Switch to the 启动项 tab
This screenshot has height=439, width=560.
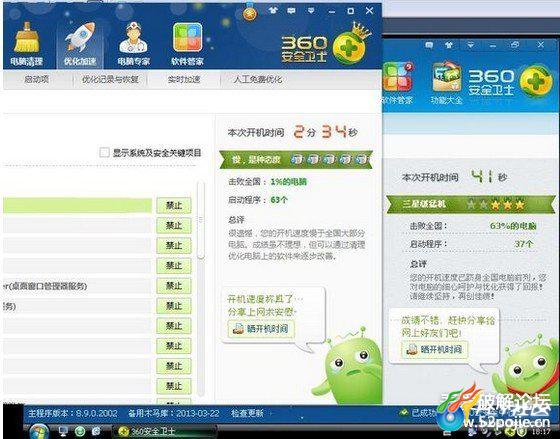pos(36,79)
